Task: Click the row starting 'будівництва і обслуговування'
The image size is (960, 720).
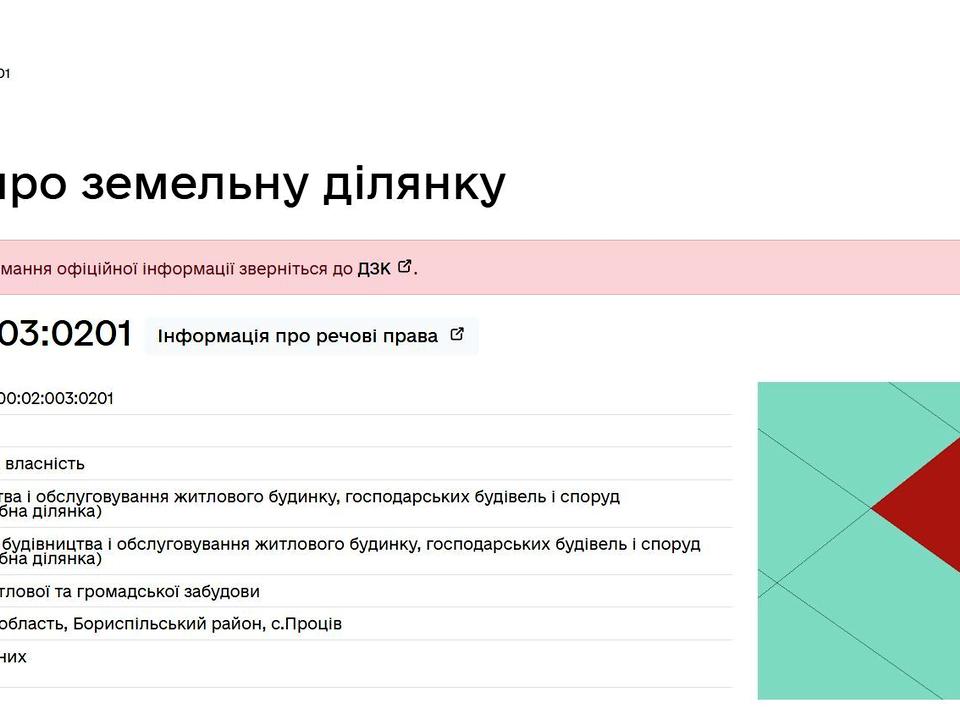Action: (350, 544)
